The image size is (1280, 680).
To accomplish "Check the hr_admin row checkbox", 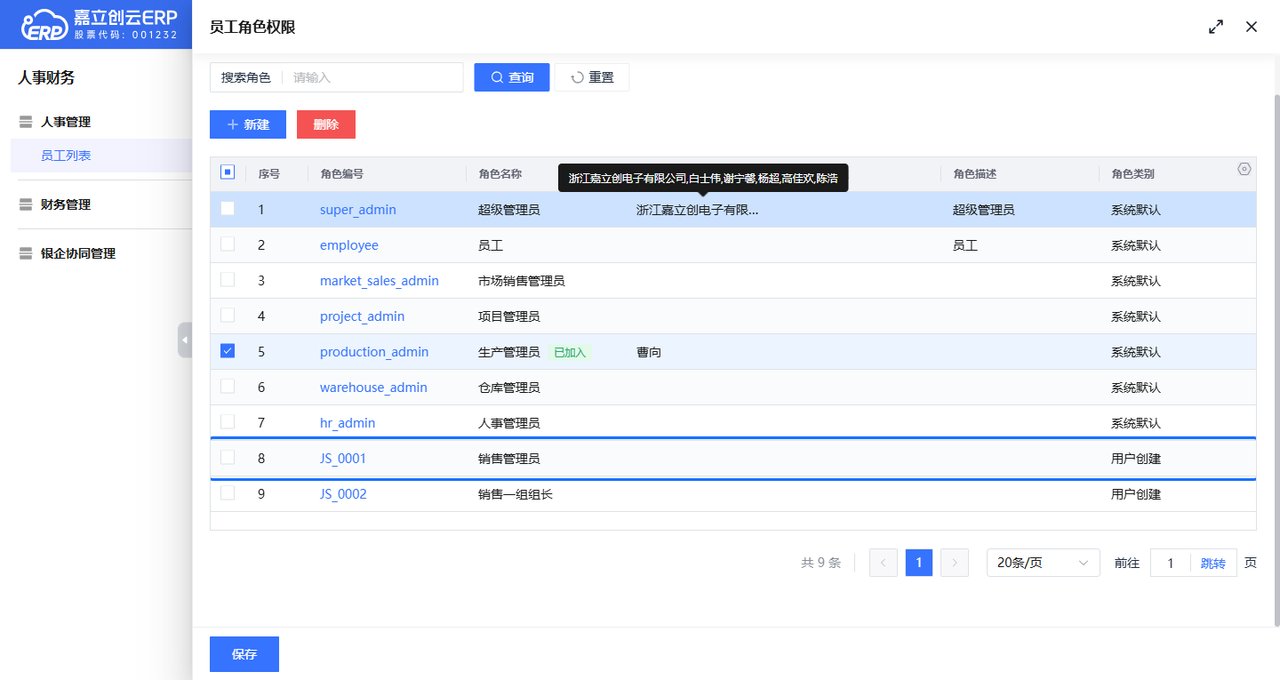I will tap(227, 422).
